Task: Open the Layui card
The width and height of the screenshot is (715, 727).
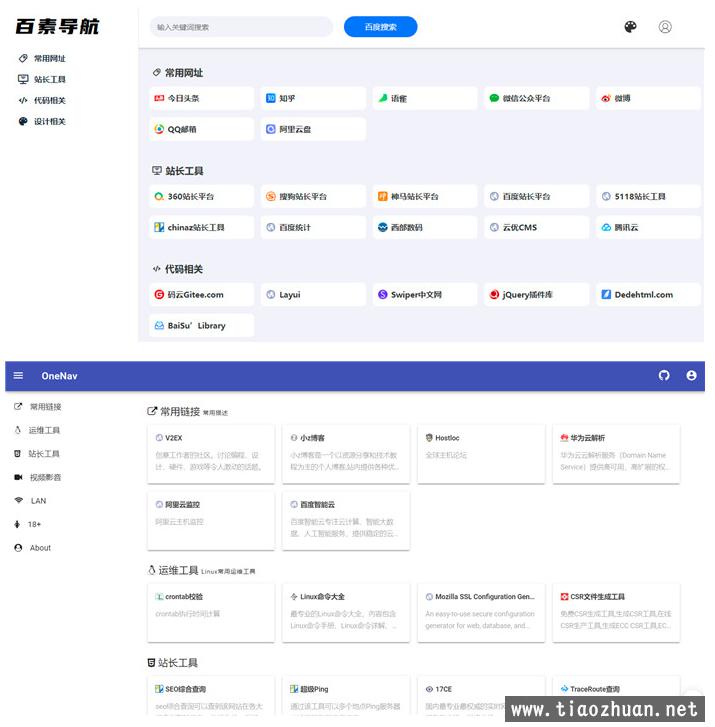Action: tap(313, 295)
